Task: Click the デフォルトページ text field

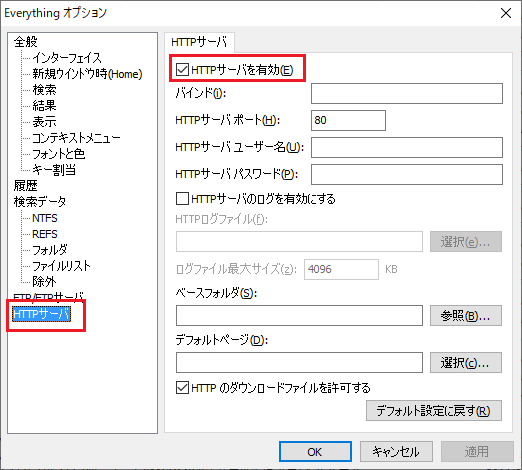Action: tap(299, 362)
